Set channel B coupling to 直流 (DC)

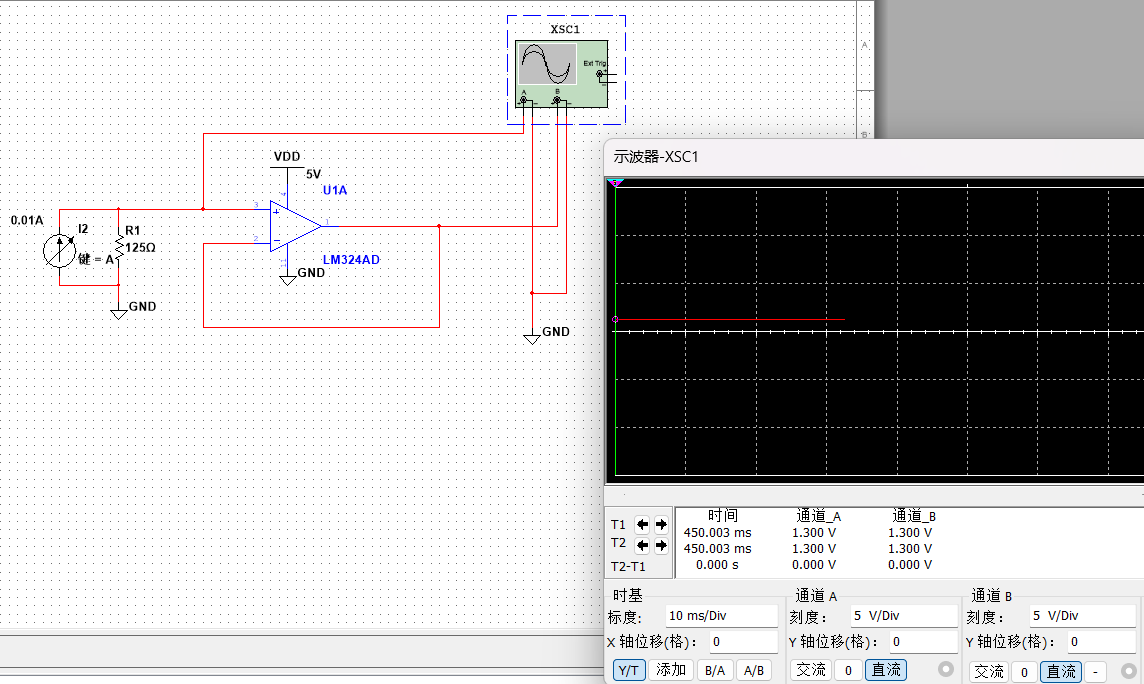pyautogui.click(x=1062, y=672)
